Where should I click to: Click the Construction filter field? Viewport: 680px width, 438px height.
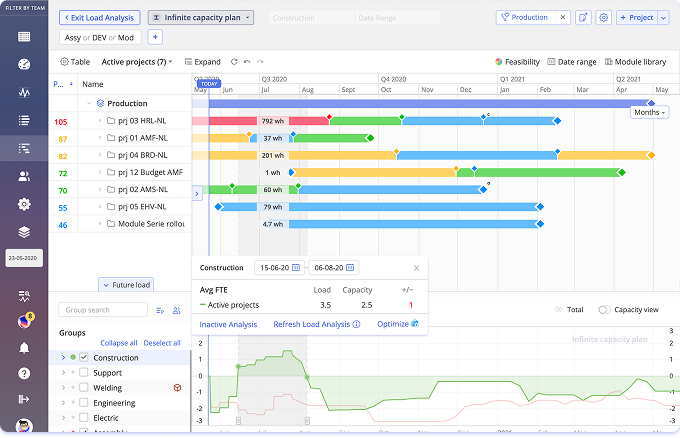[311, 18]
